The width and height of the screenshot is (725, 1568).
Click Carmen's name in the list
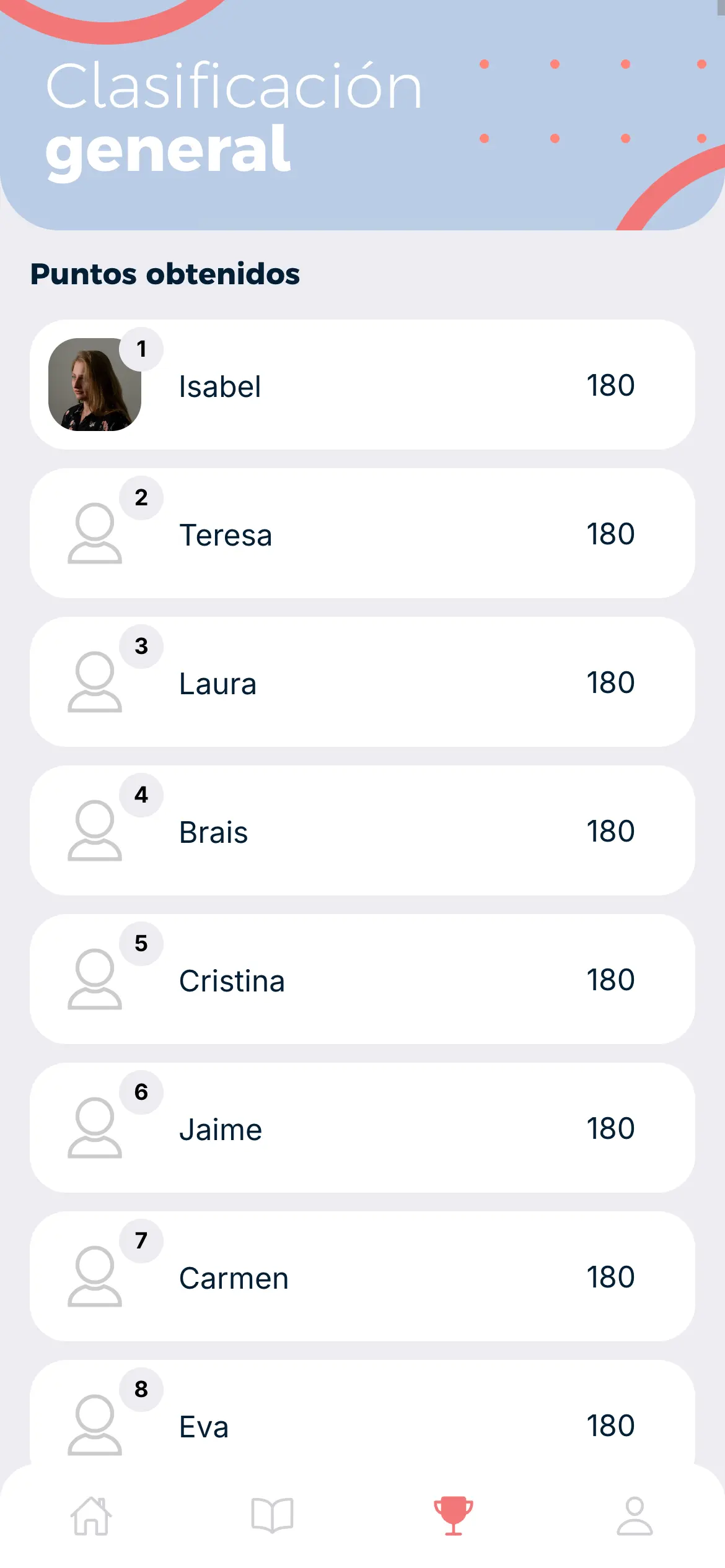(234, 1279)
